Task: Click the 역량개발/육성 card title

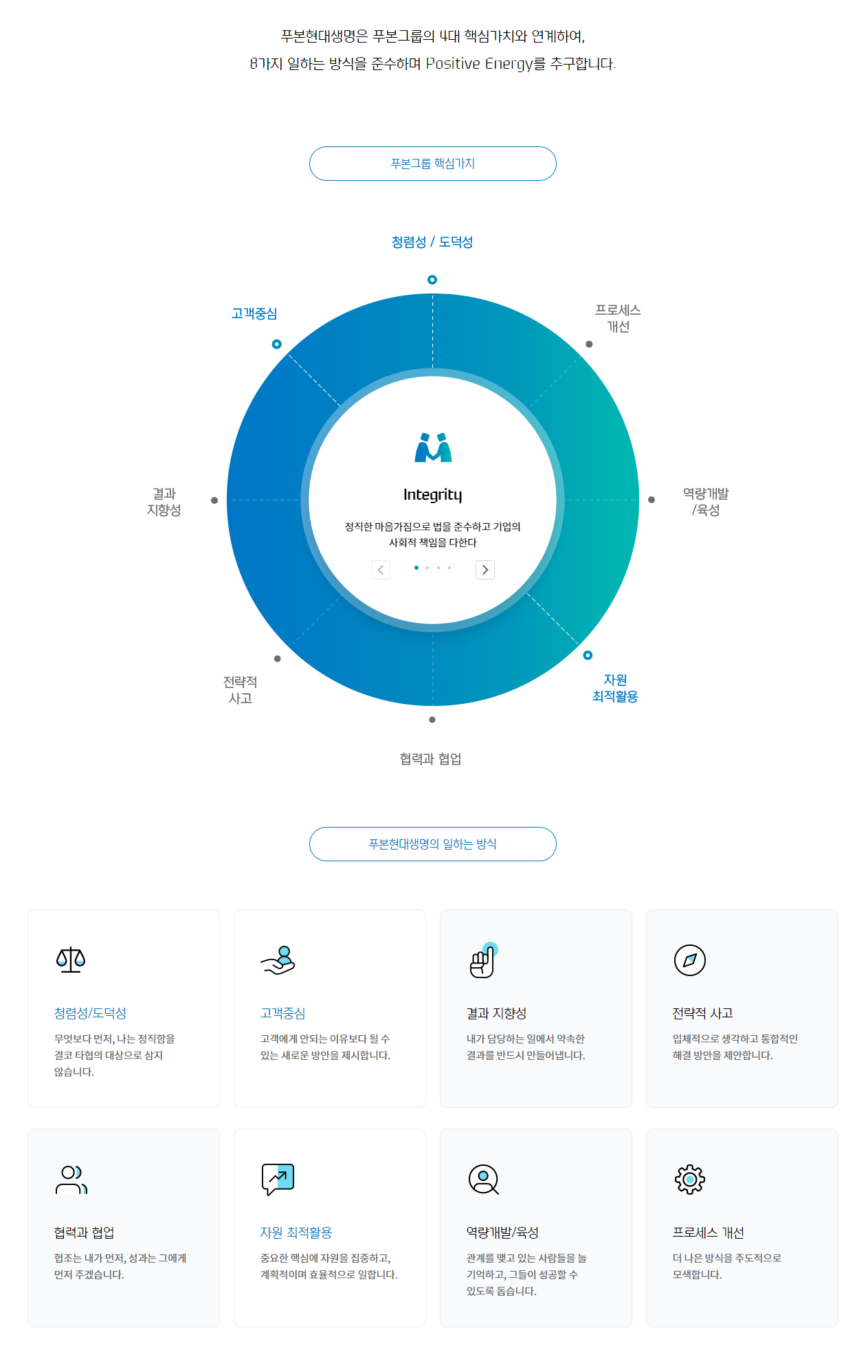Action: [502, 1232]
